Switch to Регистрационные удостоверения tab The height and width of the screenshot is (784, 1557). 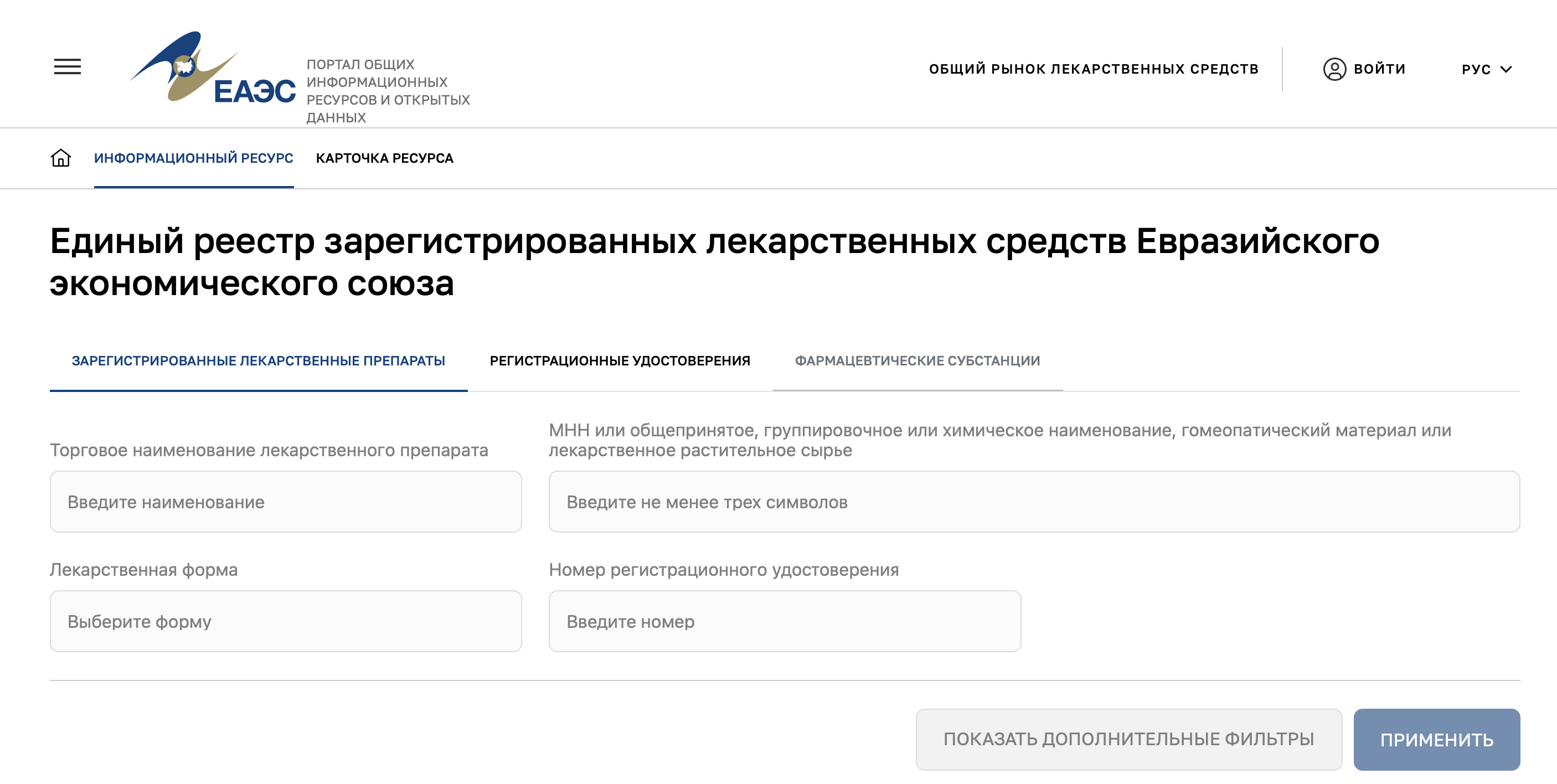pyautogui.click(x=620, y=361)
